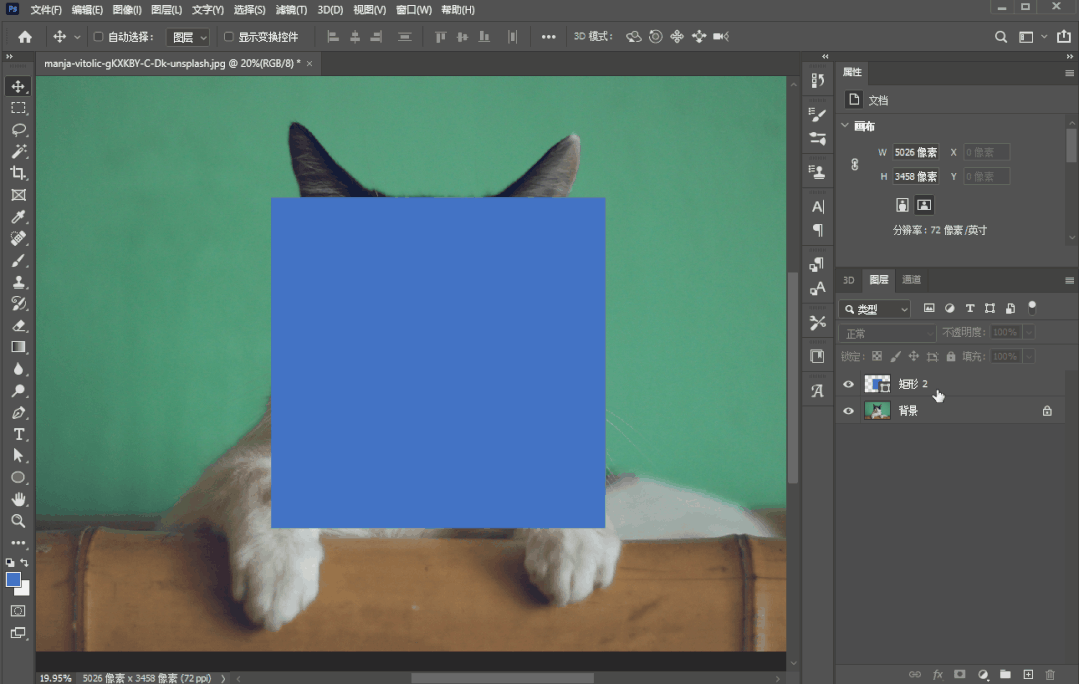The width and height of the screenshot is (1079, 684).
Task: Open the 窗口(W) menu
Action: pos(414,10)
